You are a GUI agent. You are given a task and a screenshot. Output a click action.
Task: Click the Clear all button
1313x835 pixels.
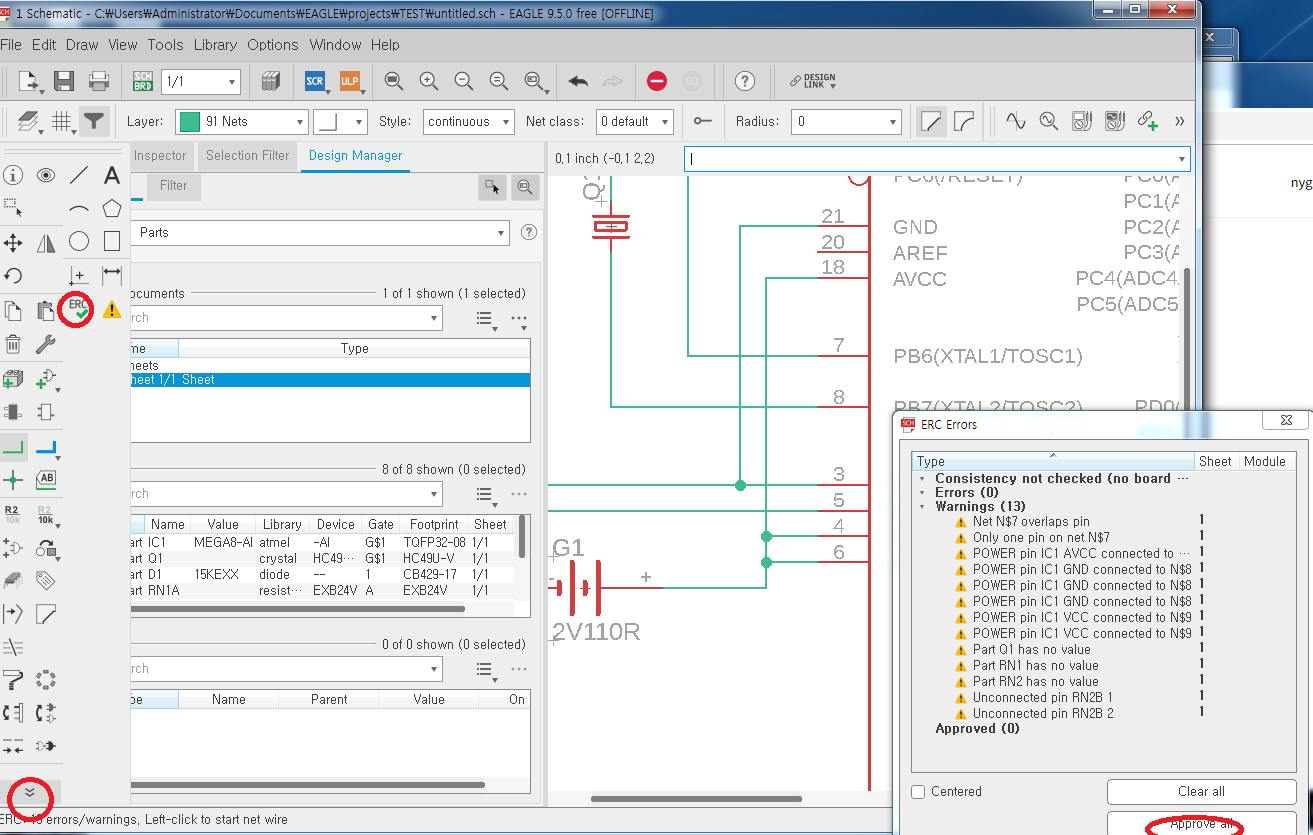[1201, 792]
